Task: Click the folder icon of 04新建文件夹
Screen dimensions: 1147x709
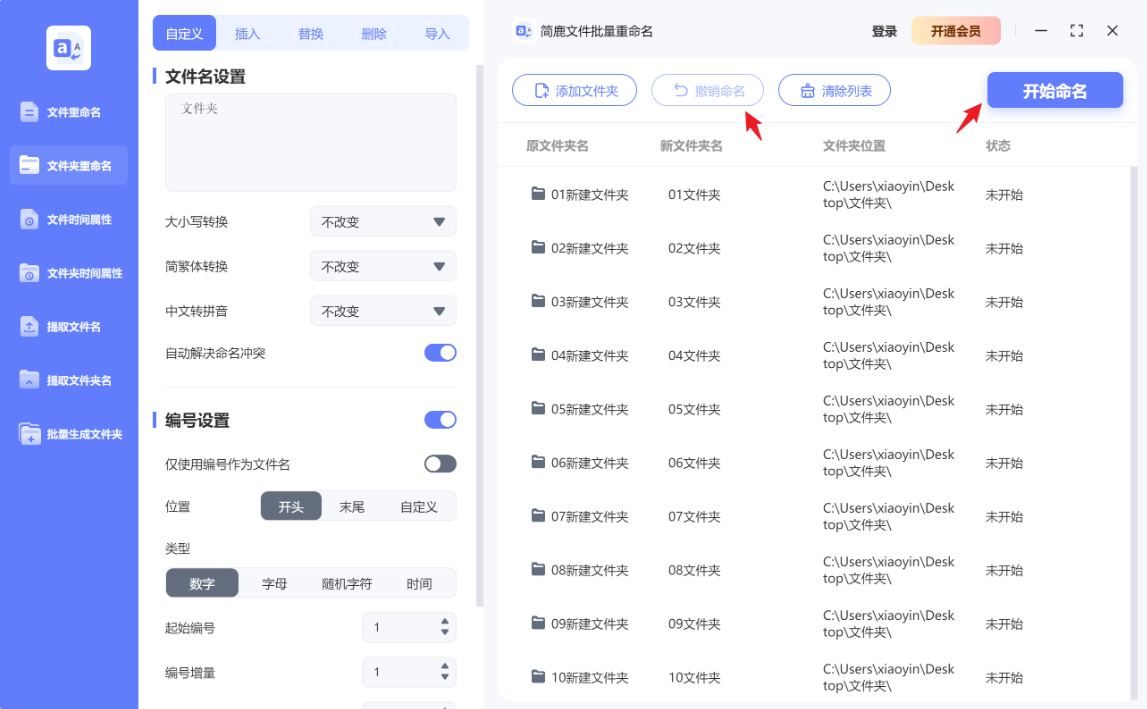Action: [538, 354]
